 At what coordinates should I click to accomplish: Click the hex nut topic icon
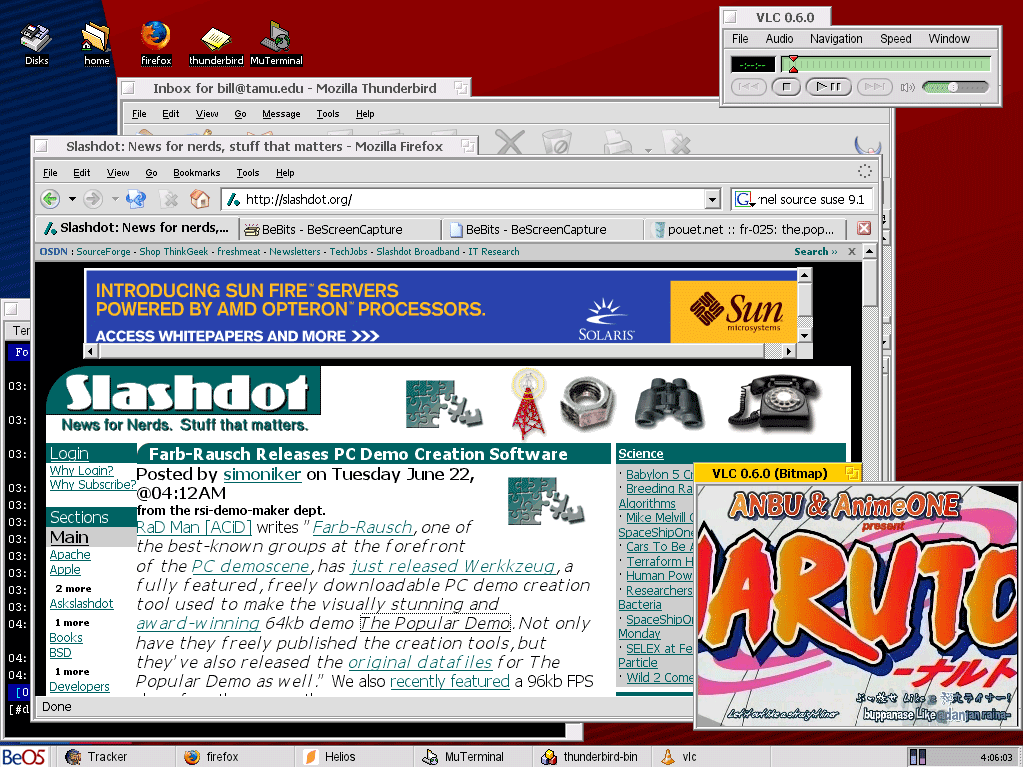586,402
